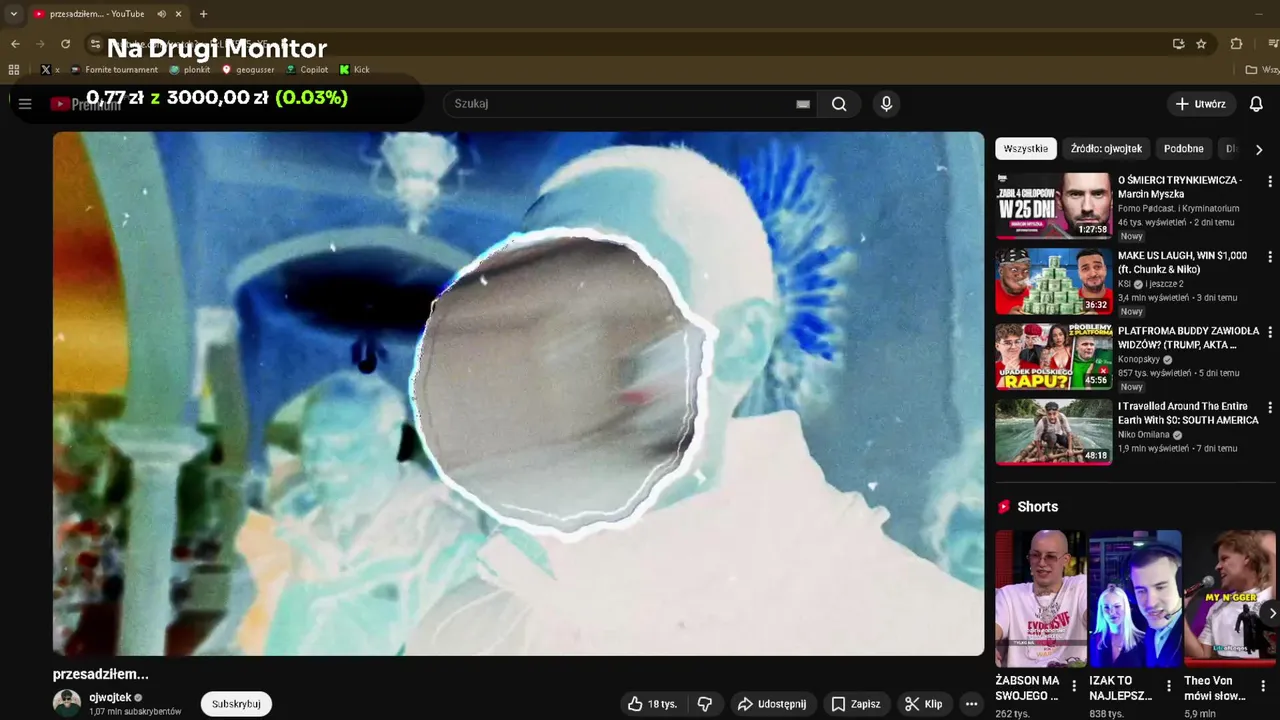Open options for I Travelled Around video
This screenshot has width=1280, height=720.
tap(1269, 408)
